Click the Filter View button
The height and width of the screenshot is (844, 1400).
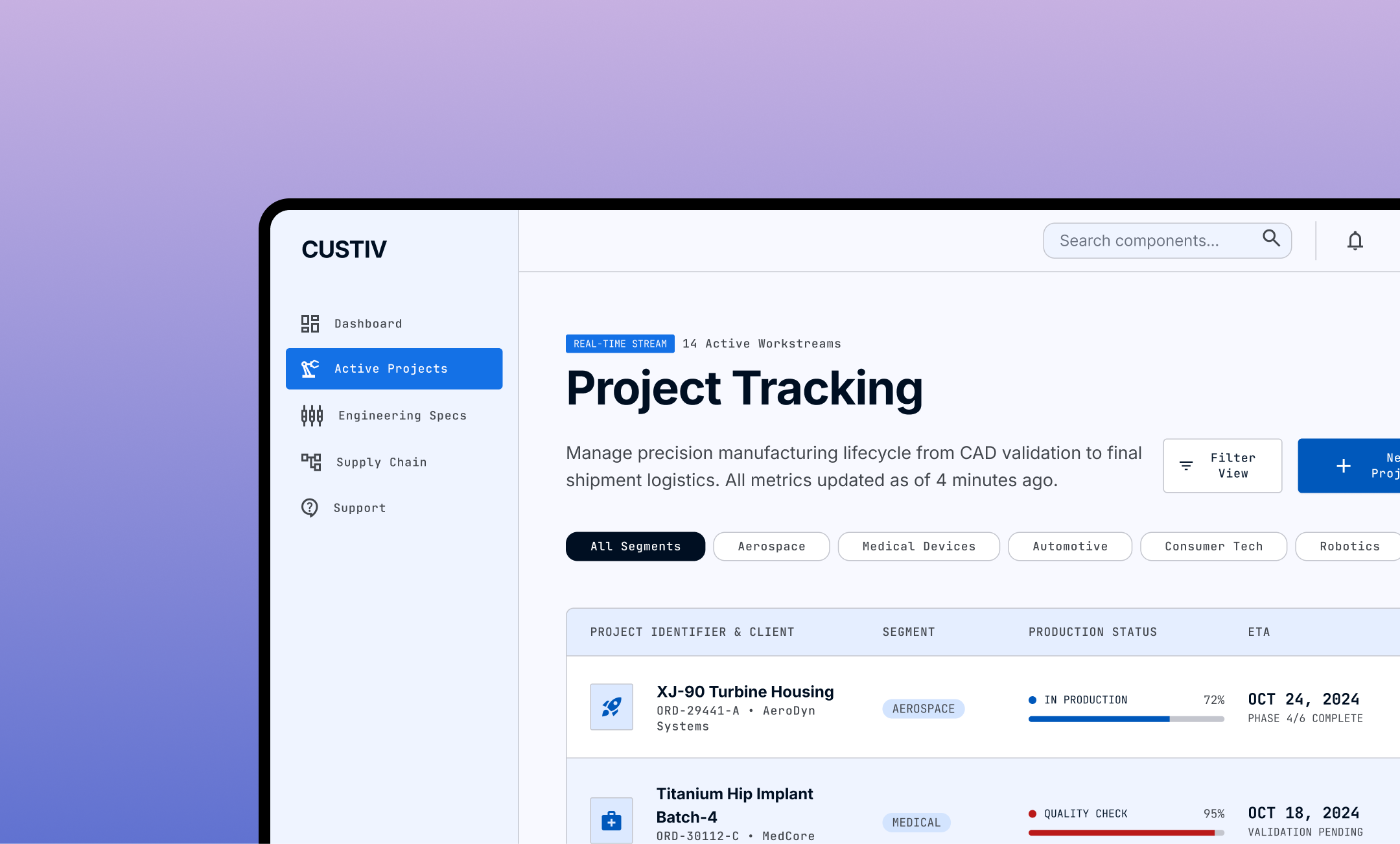click(1222, 465)
